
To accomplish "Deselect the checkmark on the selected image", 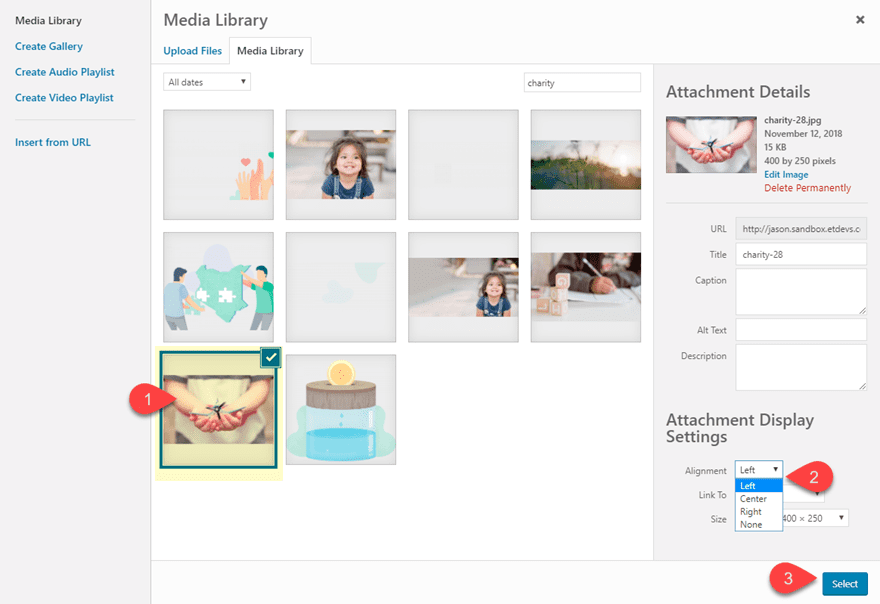I will [x=270, y=357].
